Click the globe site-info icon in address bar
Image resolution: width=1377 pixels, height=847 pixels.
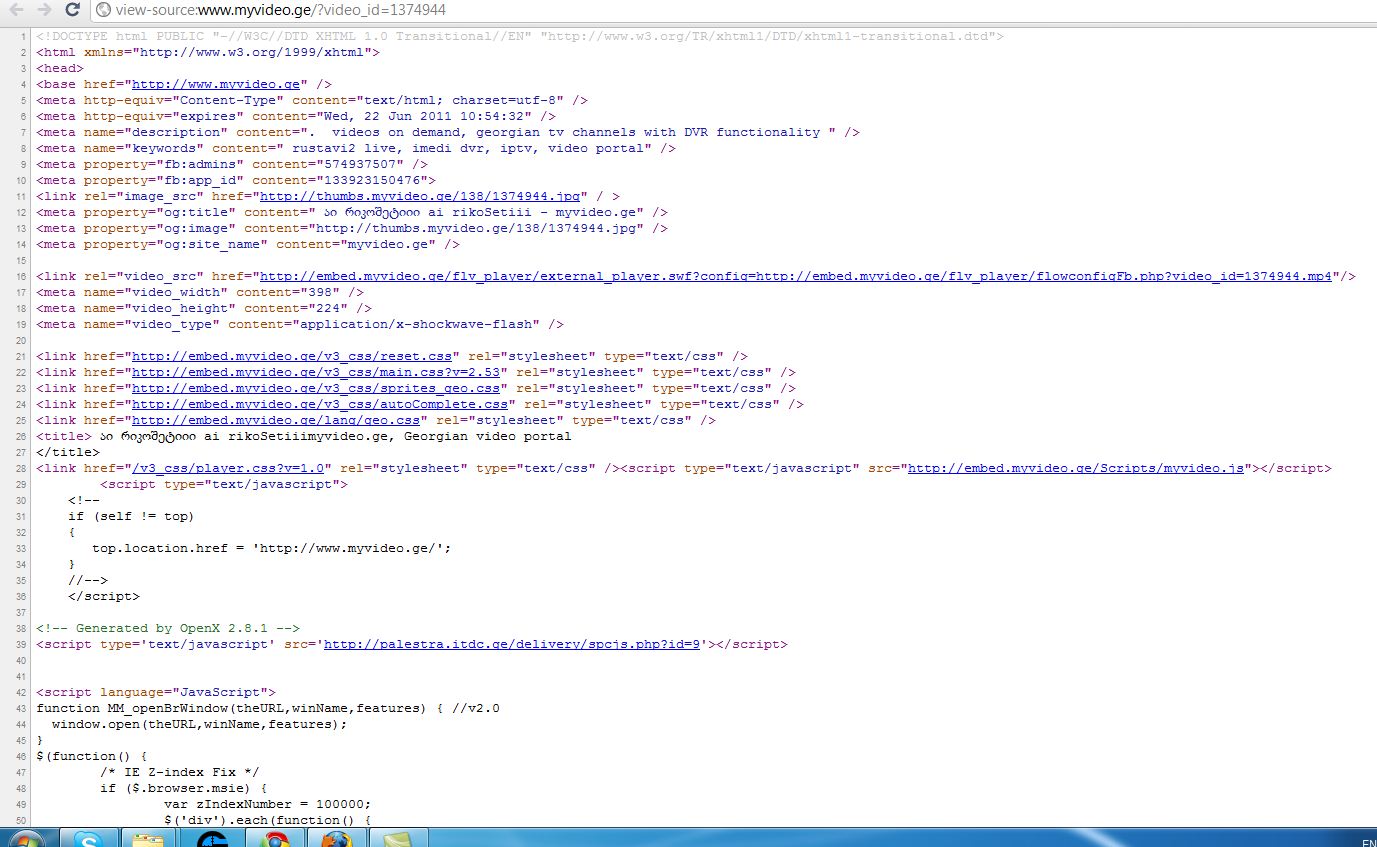[x=103, y=10]
